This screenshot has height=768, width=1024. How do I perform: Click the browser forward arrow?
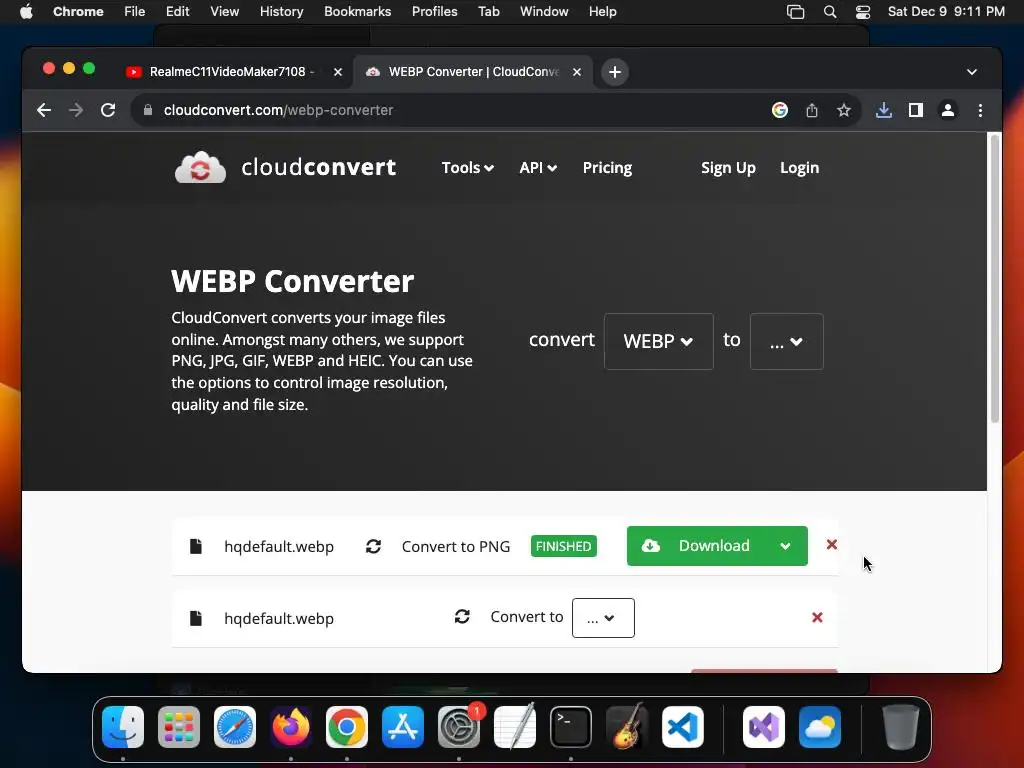(x=76, y=110)
